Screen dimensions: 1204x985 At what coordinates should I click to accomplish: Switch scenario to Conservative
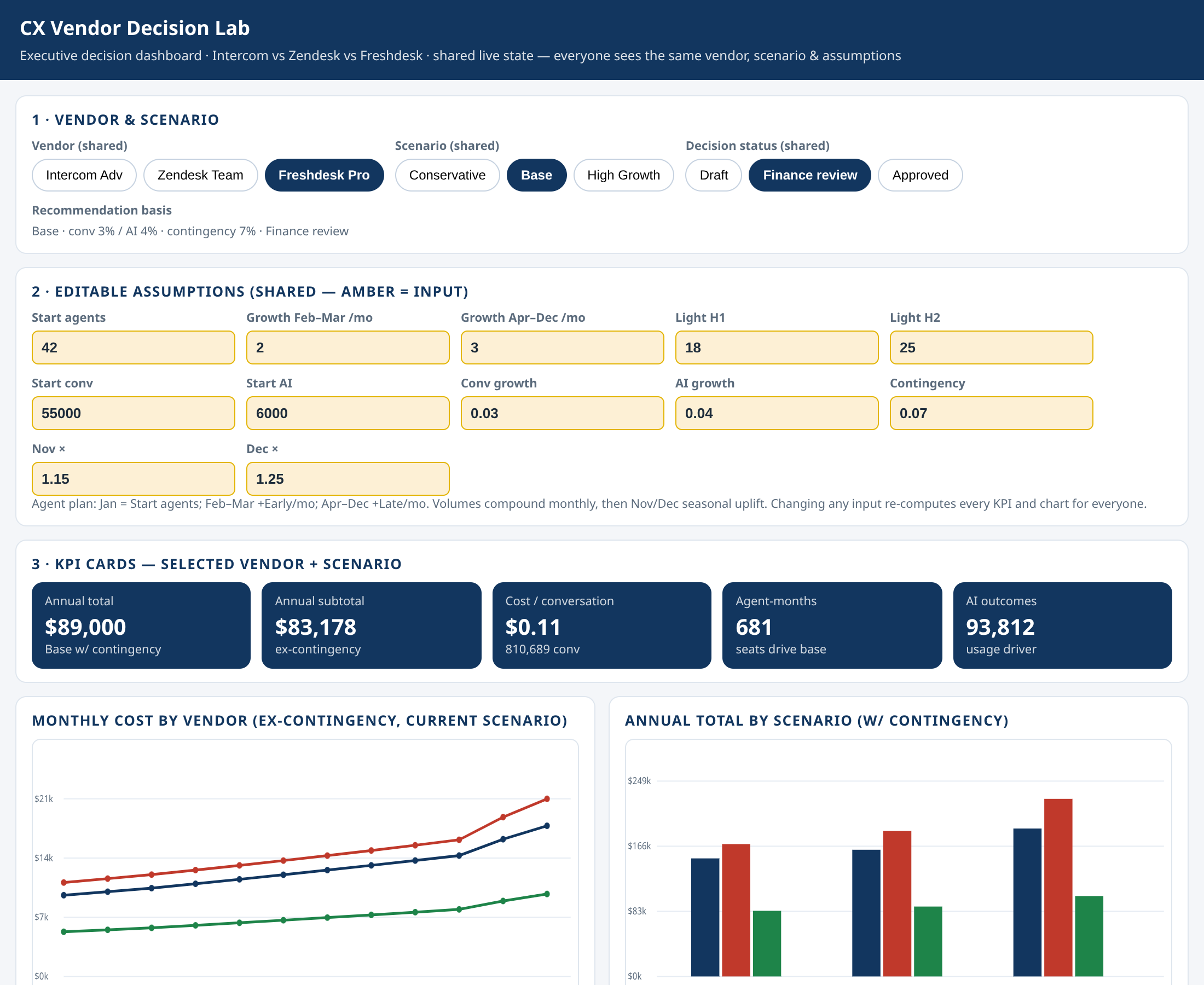click(x=447, y=175)
